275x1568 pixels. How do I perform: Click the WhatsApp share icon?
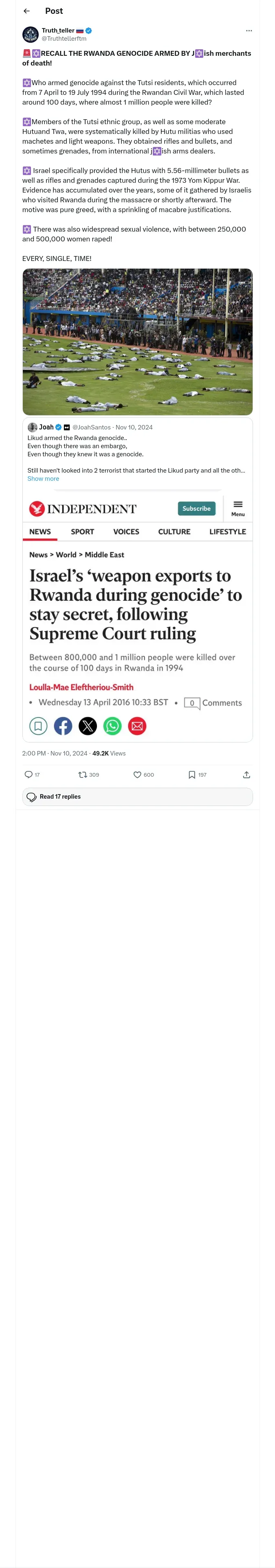(112, 725)
